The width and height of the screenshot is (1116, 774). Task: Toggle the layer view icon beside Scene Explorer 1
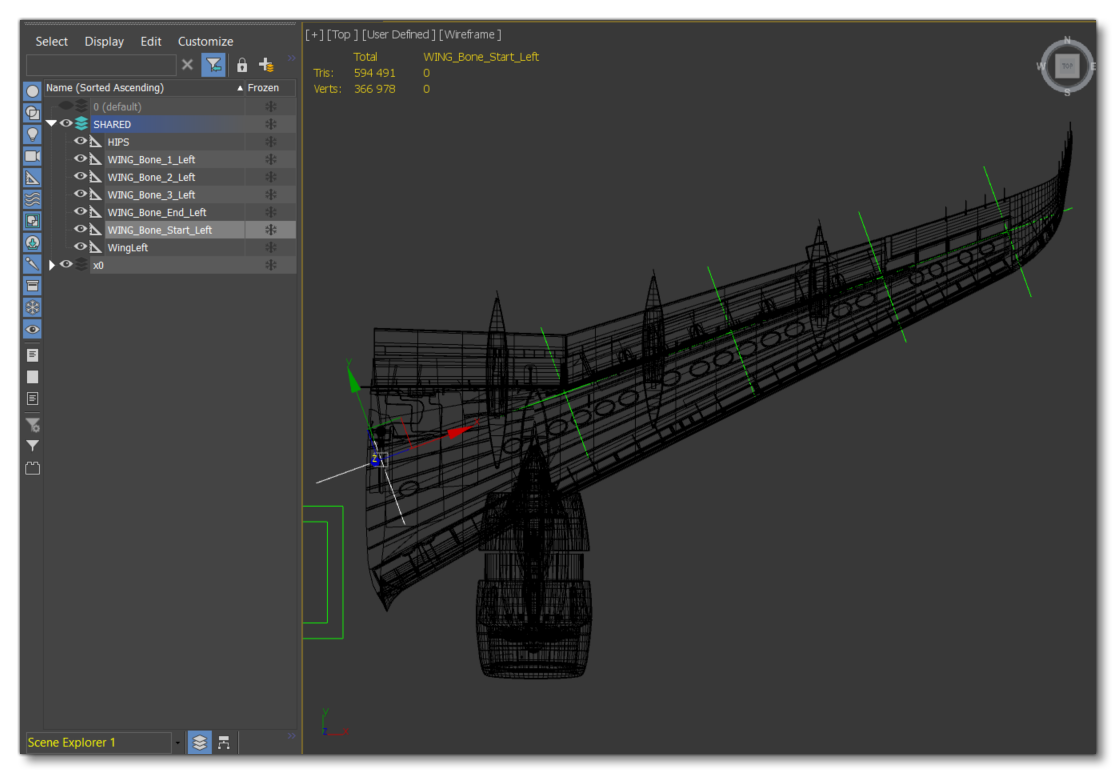pos(199,743)
